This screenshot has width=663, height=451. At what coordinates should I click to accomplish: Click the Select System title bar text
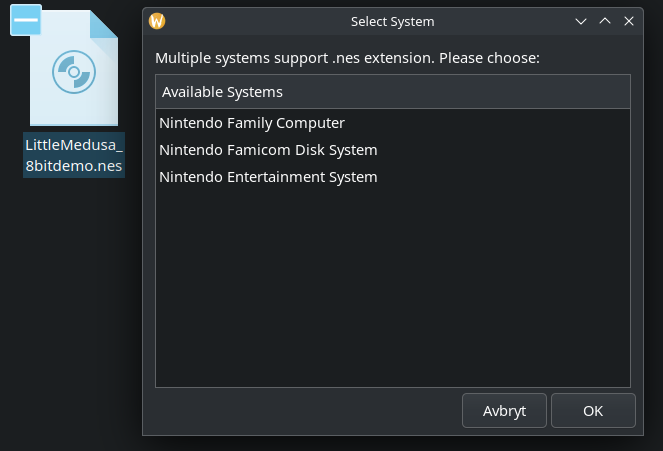coord(392,21)
